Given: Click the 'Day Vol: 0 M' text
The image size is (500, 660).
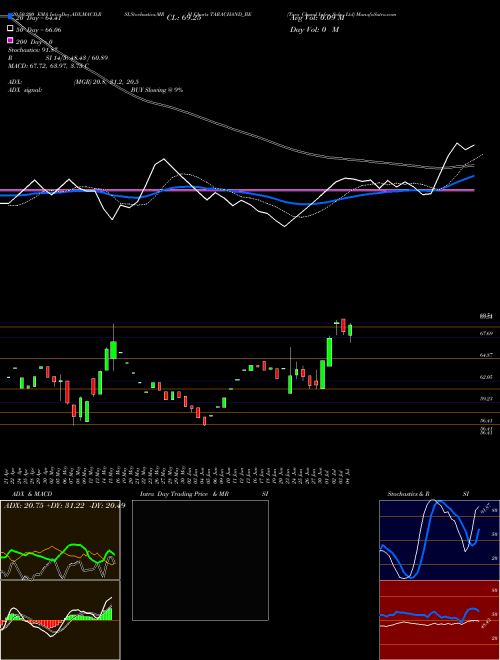Looking at the screenshot, I should click(314, 29).
